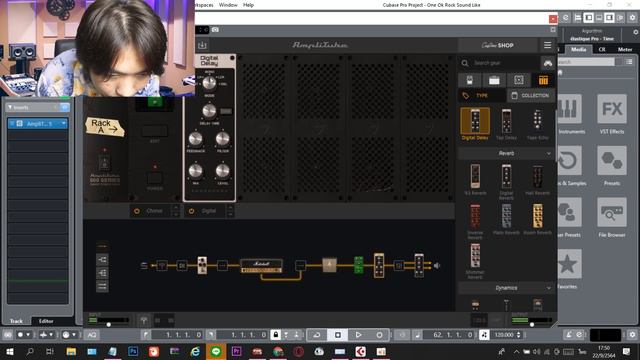The image size is (640, 360).
Task: Switch to the CR tab in right zone
Action: (602, 49)
